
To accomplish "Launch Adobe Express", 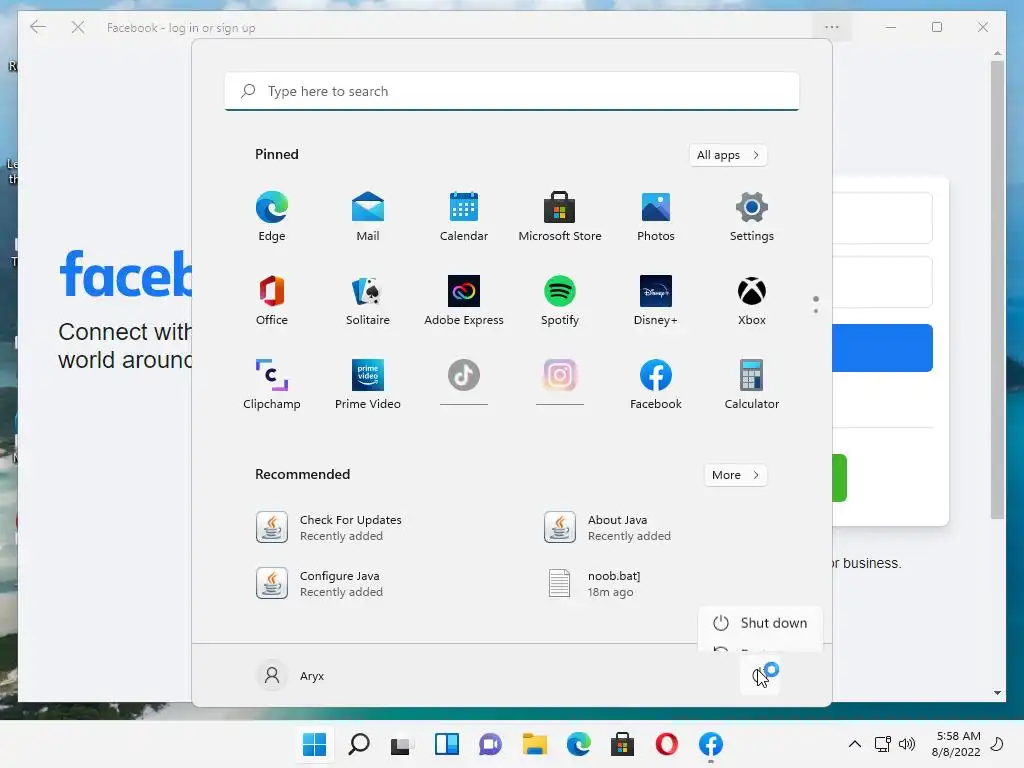I will click(464, 300).
